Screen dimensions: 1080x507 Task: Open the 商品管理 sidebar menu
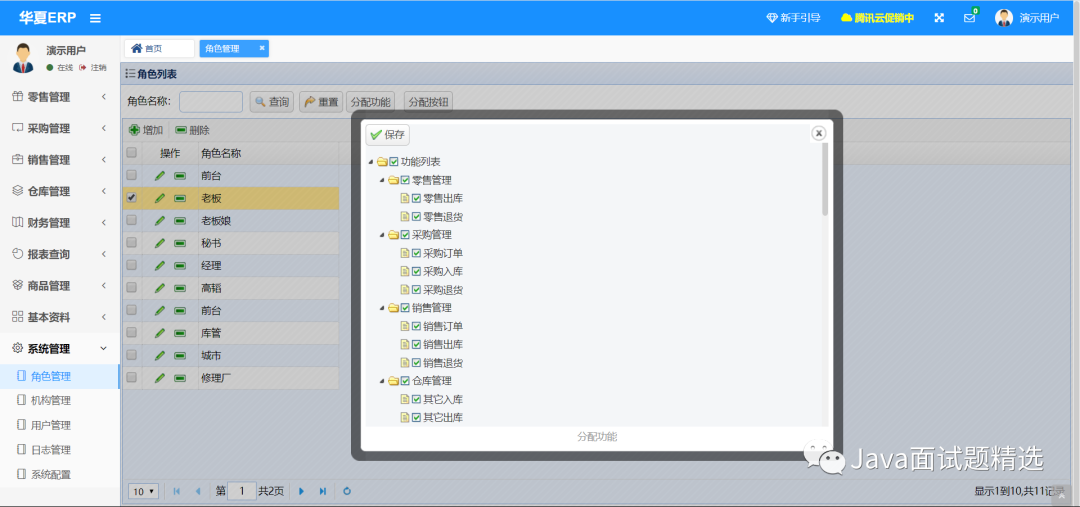60,285
